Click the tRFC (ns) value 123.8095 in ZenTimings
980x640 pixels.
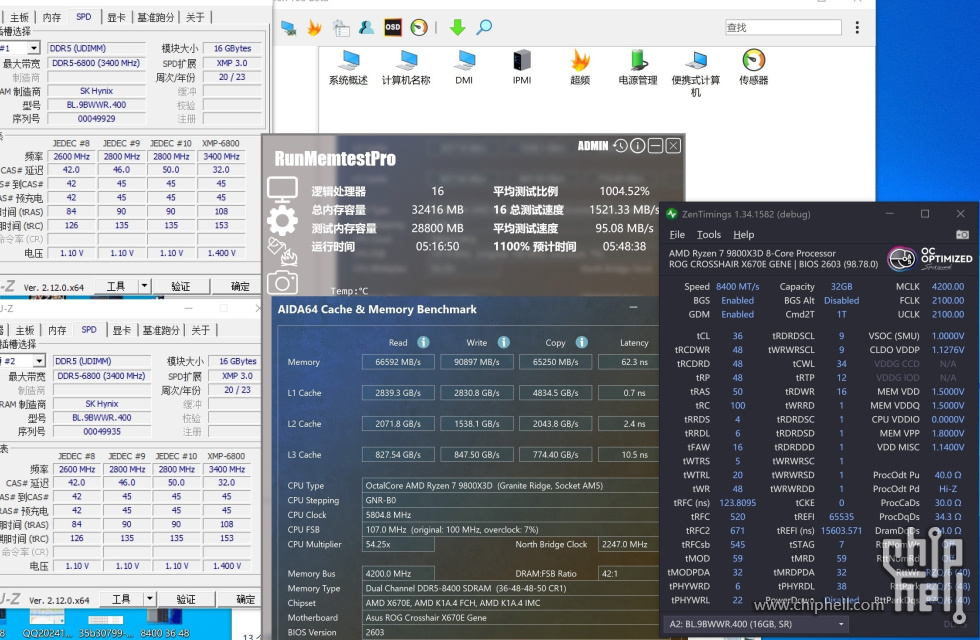tap(738, 502)
